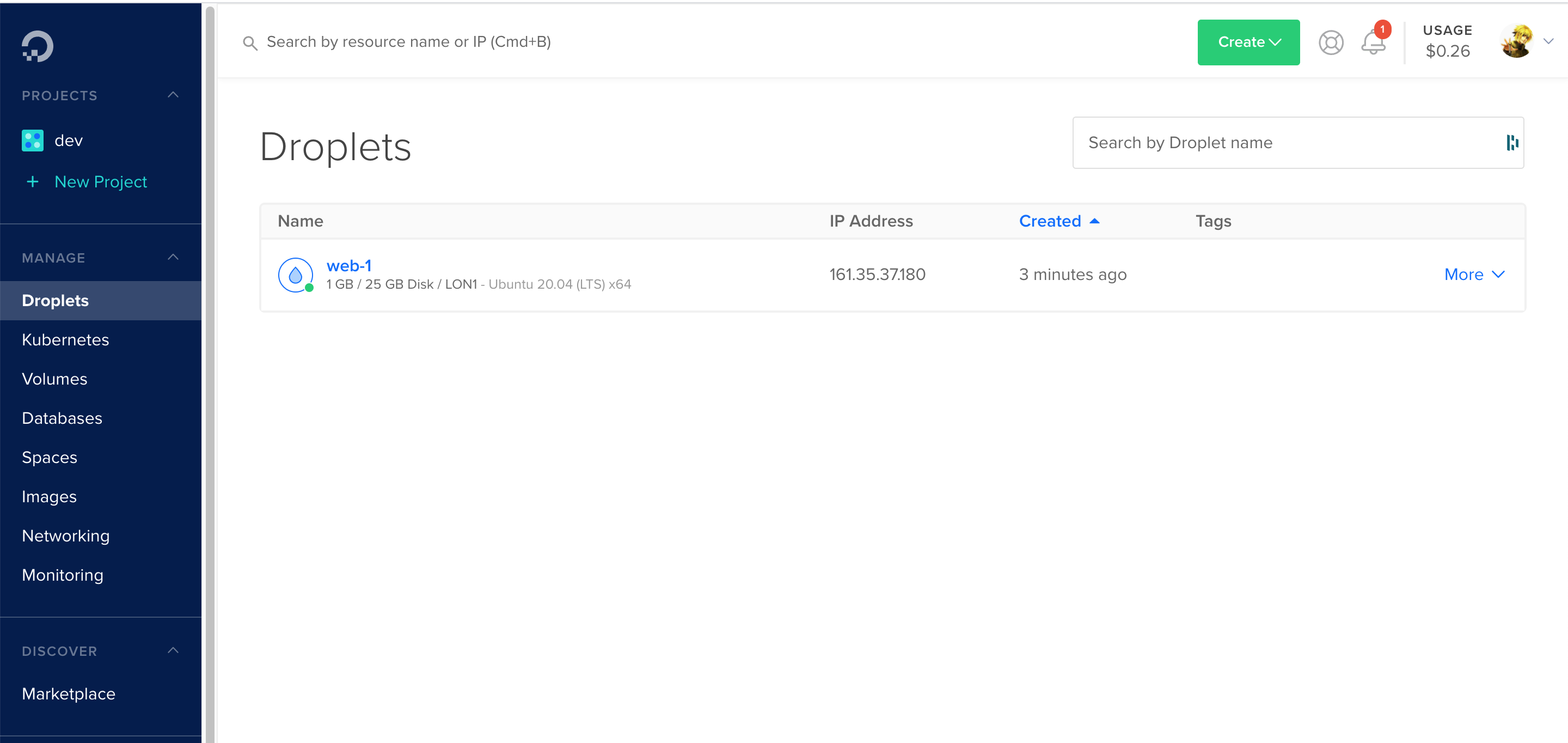1568x743 pixels.
Task: Click the Droplets page heading
Action: 335,148
